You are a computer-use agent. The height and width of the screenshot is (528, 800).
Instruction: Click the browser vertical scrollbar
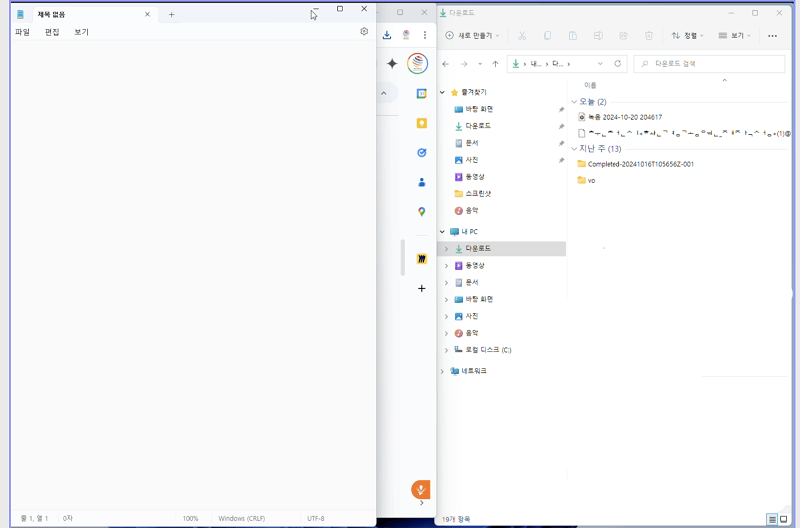(x=403, y=258)
